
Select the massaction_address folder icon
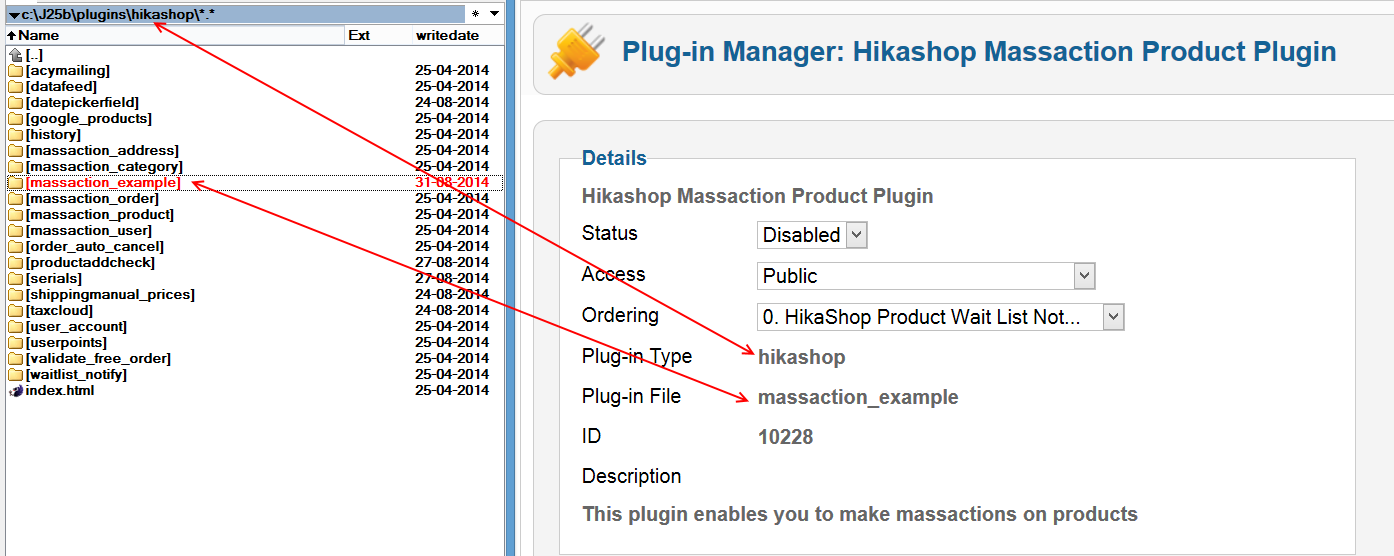(15, 151)
